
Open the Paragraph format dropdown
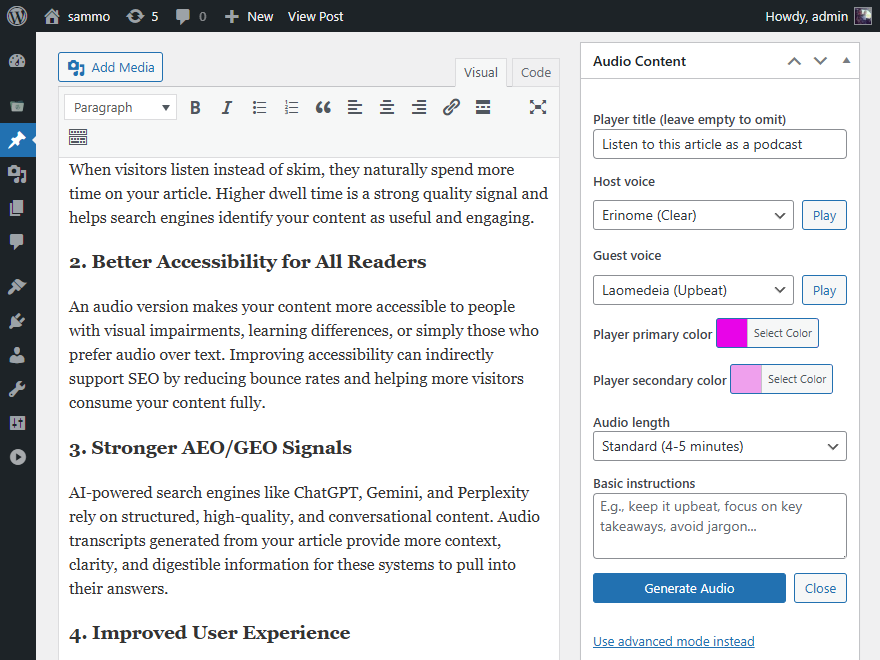[x=120, y=107]
